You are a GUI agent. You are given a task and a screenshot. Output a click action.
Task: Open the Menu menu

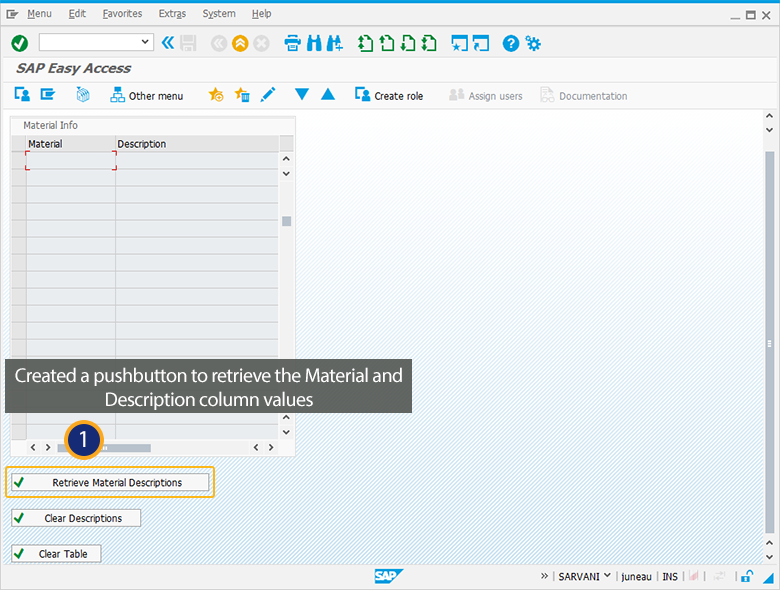[x=39, y=14]
